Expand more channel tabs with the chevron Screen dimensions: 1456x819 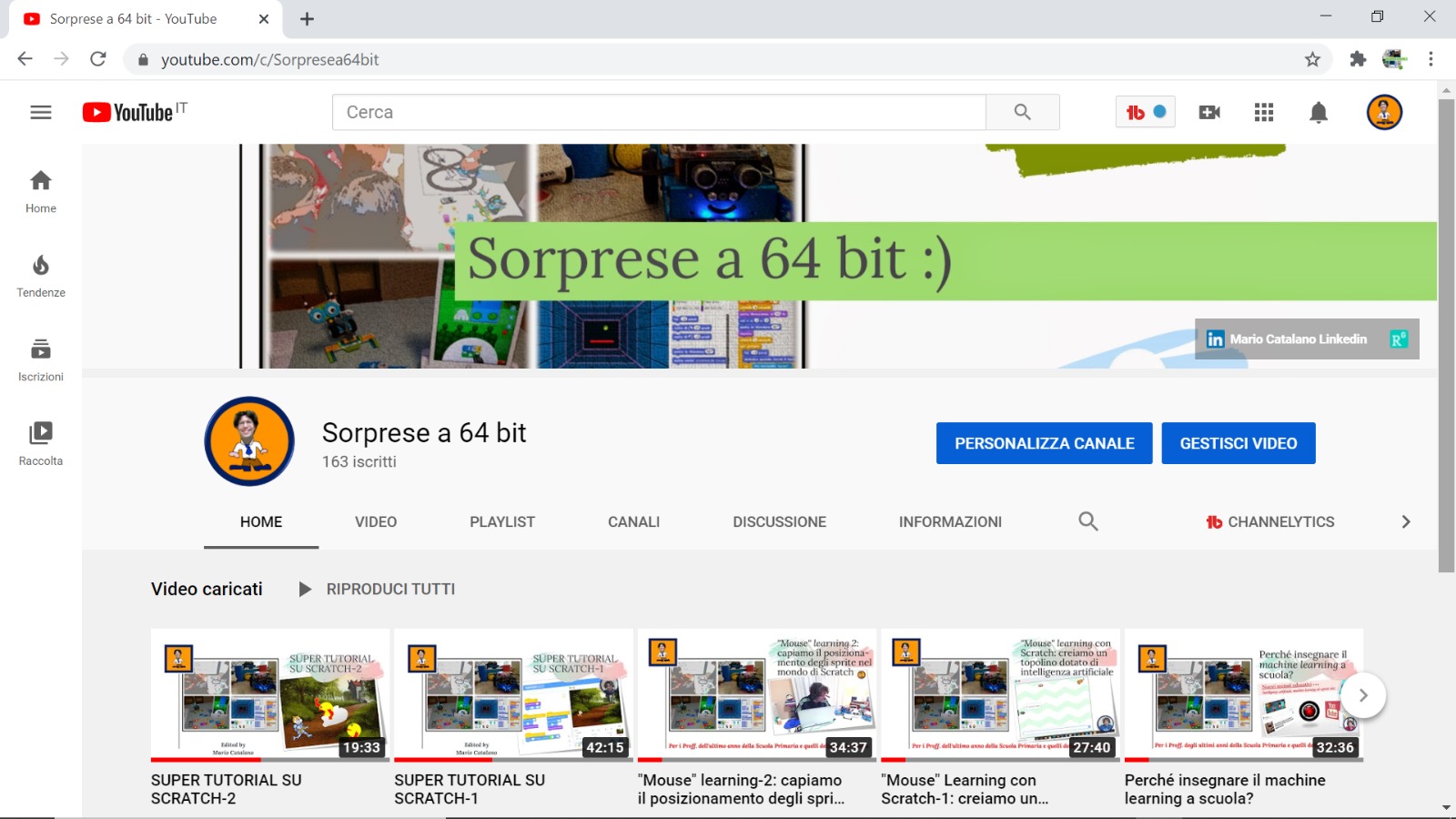point(1406,521)
